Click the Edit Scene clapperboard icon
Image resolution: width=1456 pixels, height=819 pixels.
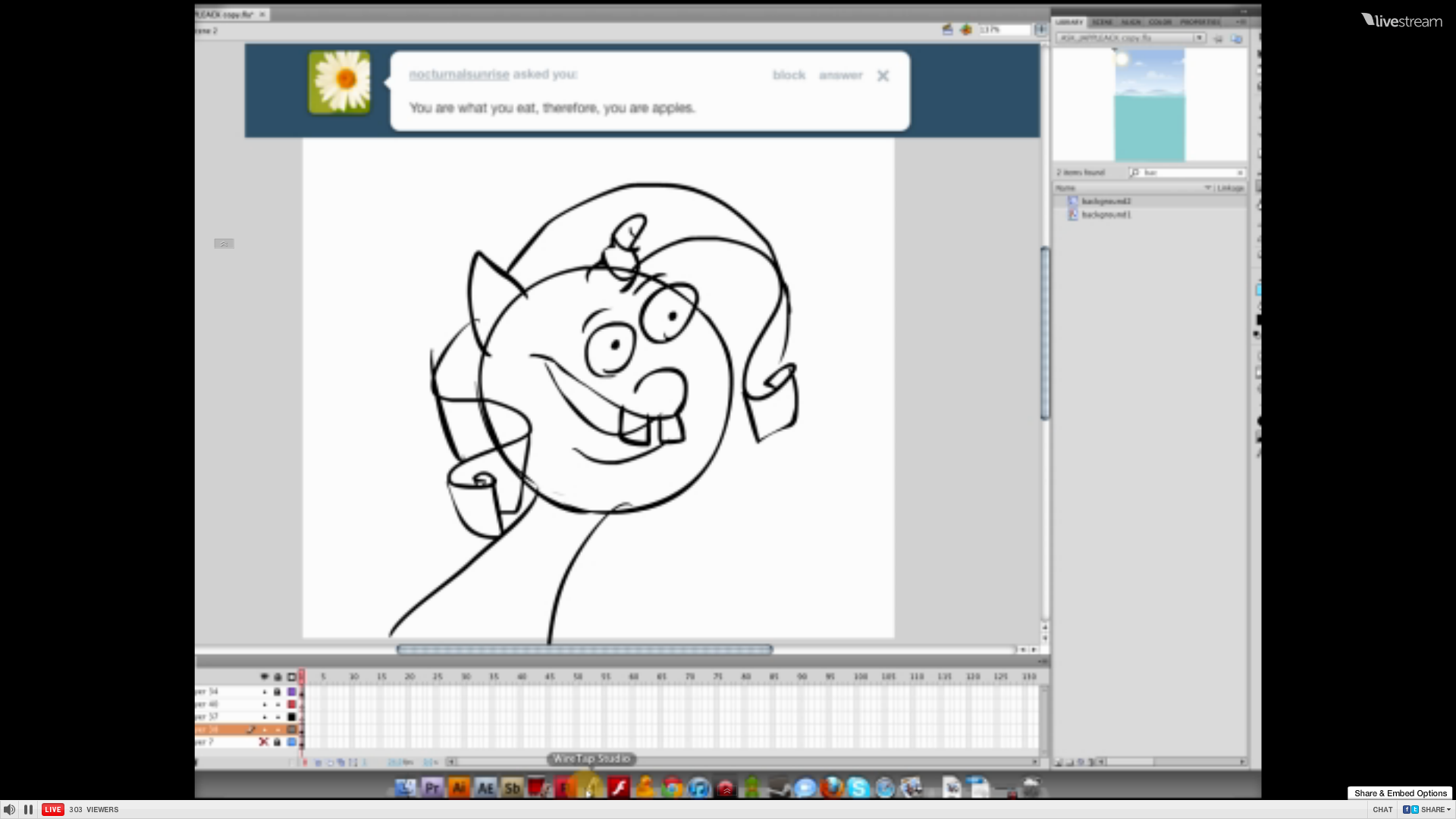[947, 30]
